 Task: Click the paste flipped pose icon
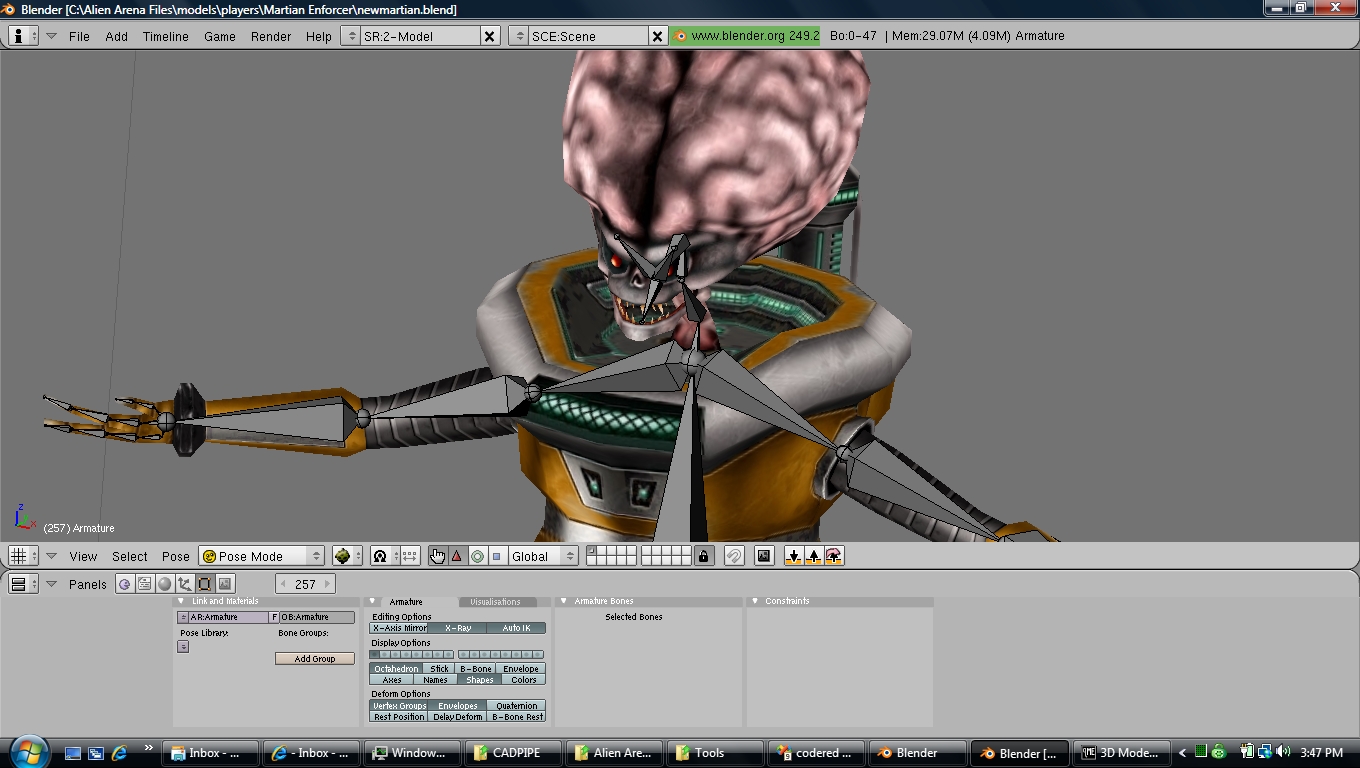click(834, 556)
